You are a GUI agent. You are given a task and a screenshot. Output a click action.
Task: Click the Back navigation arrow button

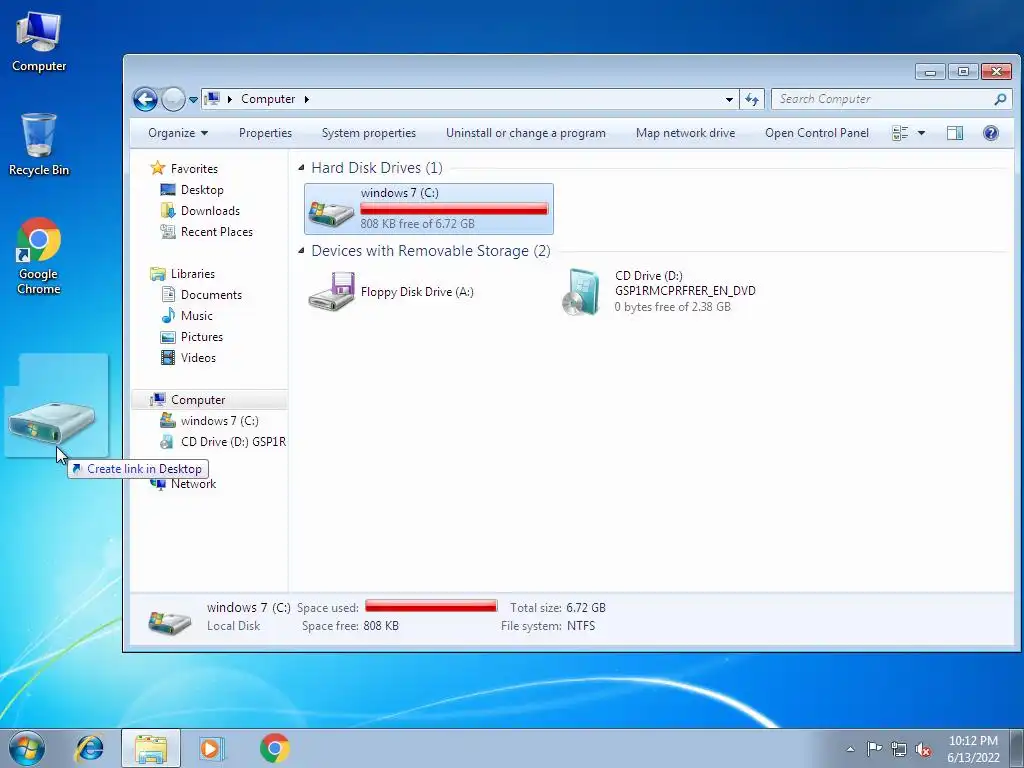(145, 99)
